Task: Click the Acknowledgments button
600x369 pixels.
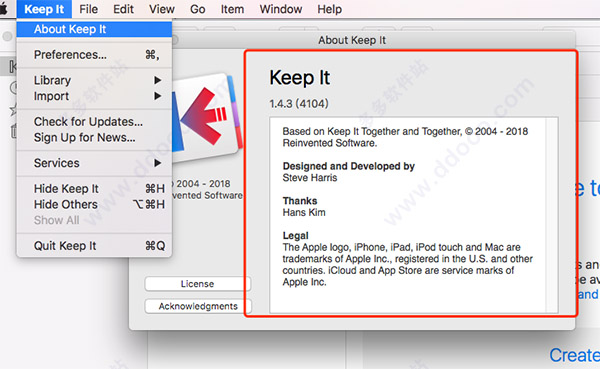Action: click(x=198, y=306)
